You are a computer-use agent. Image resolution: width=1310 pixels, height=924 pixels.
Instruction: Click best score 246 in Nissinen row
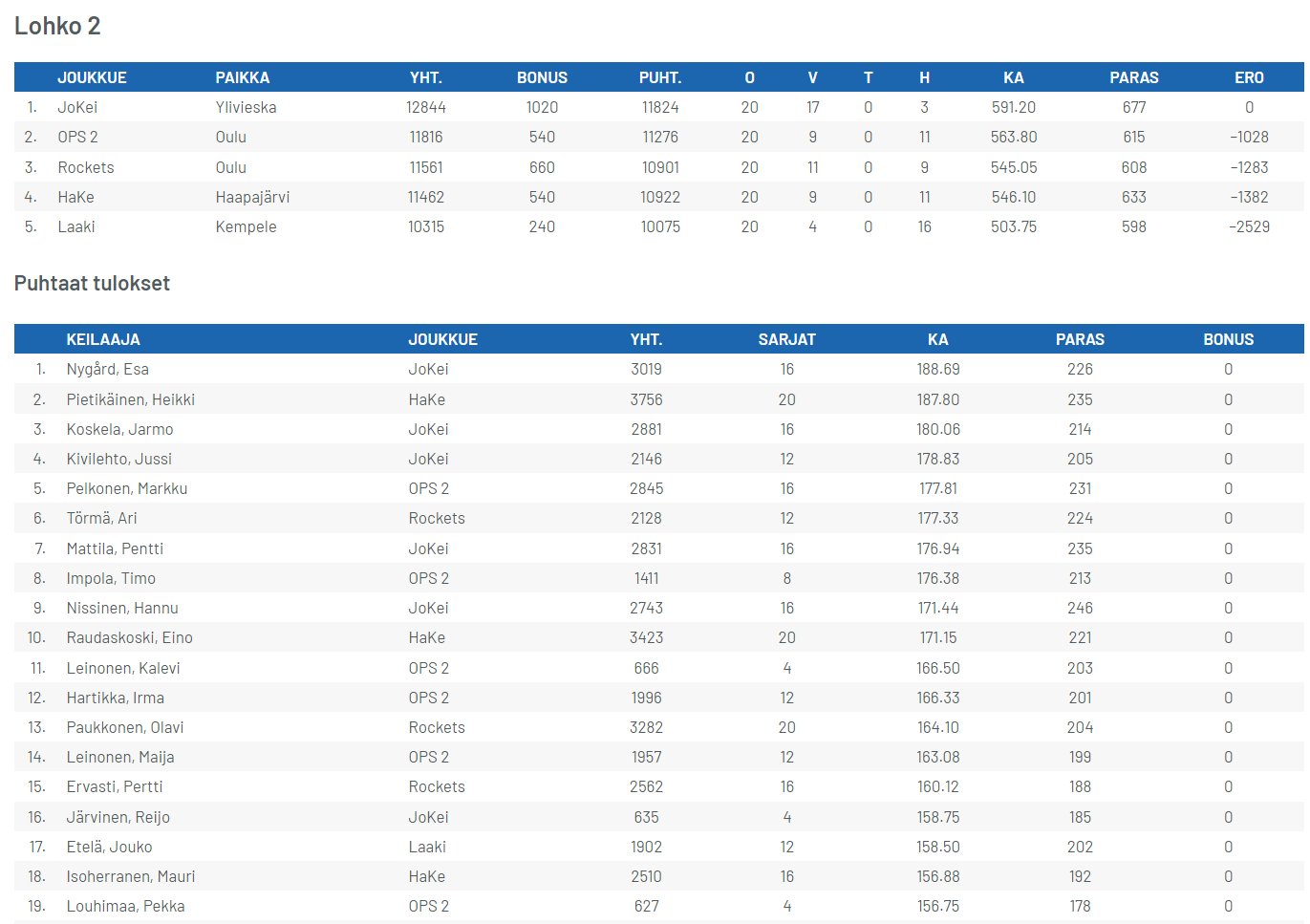click(x=1080, y=608)
